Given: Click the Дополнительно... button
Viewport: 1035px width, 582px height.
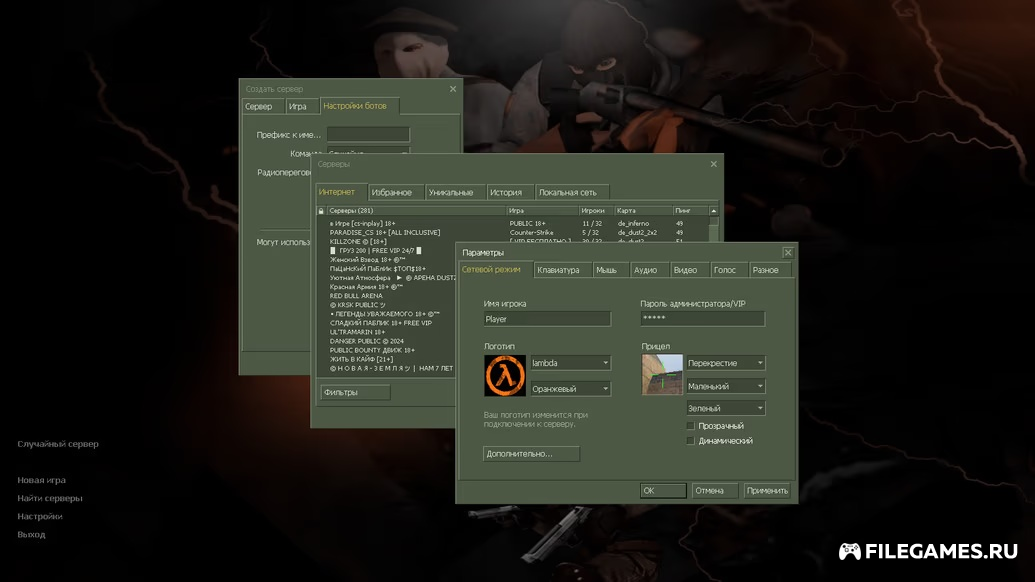Looking at the screenshot, I should click(531, 454).
